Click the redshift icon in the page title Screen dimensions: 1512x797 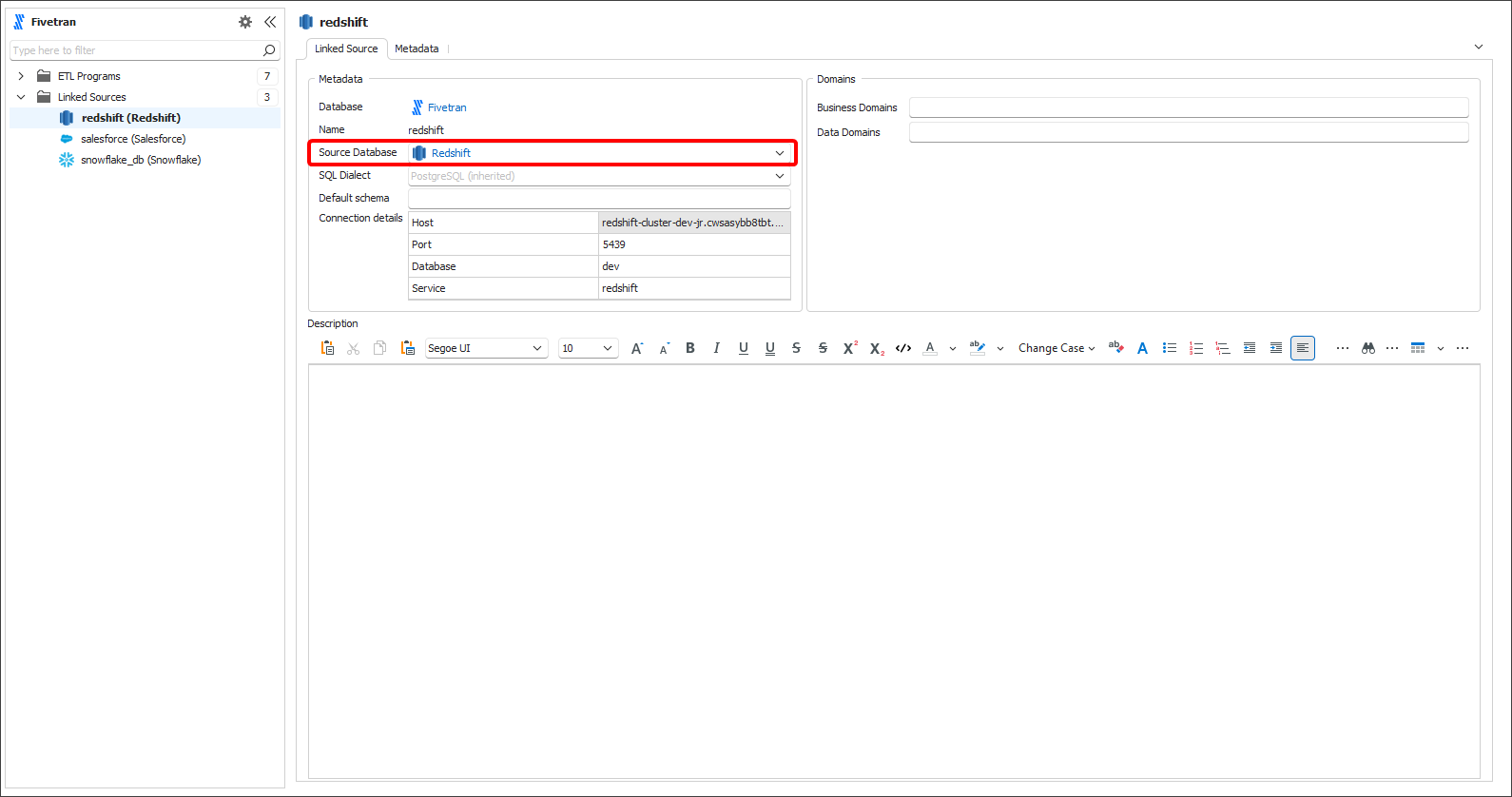(306, 22)
